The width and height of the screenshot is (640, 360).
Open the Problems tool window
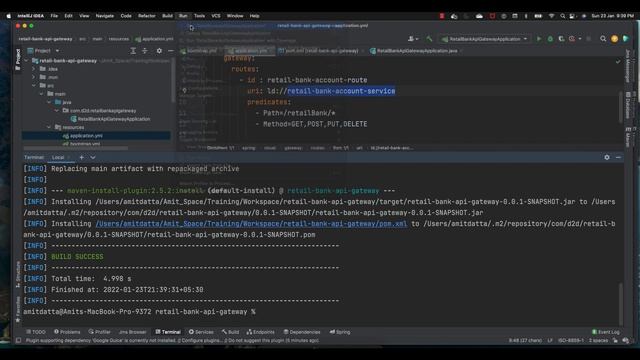67,332
